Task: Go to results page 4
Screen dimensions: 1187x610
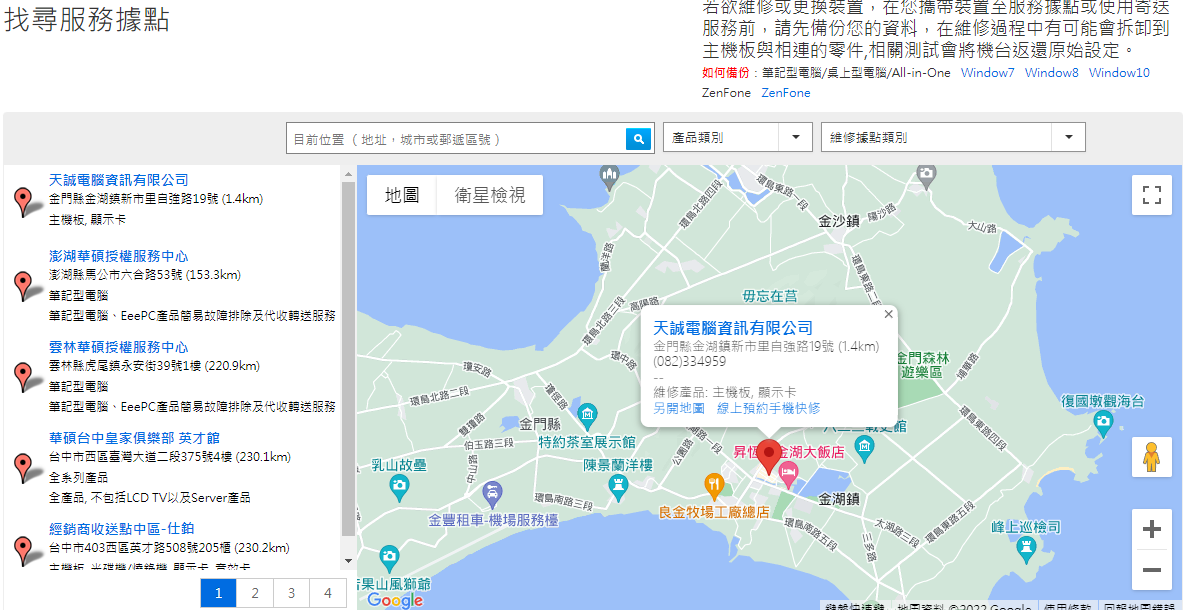Action: pos(327,593)
